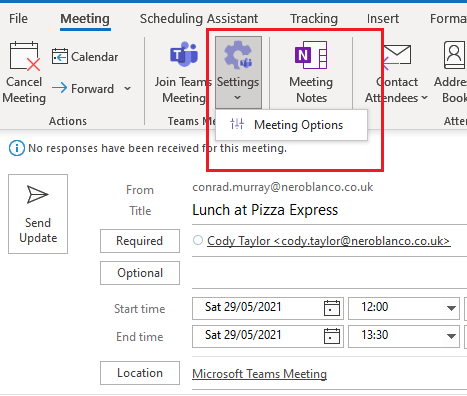Click the Cancel Meeting icon
467x396 pixels.
(24, 56)
